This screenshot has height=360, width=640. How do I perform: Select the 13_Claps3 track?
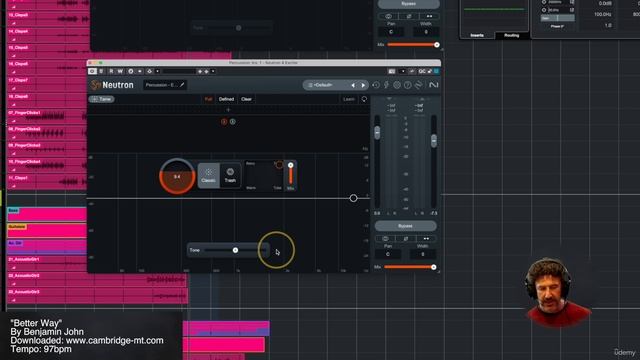point(18,15)
